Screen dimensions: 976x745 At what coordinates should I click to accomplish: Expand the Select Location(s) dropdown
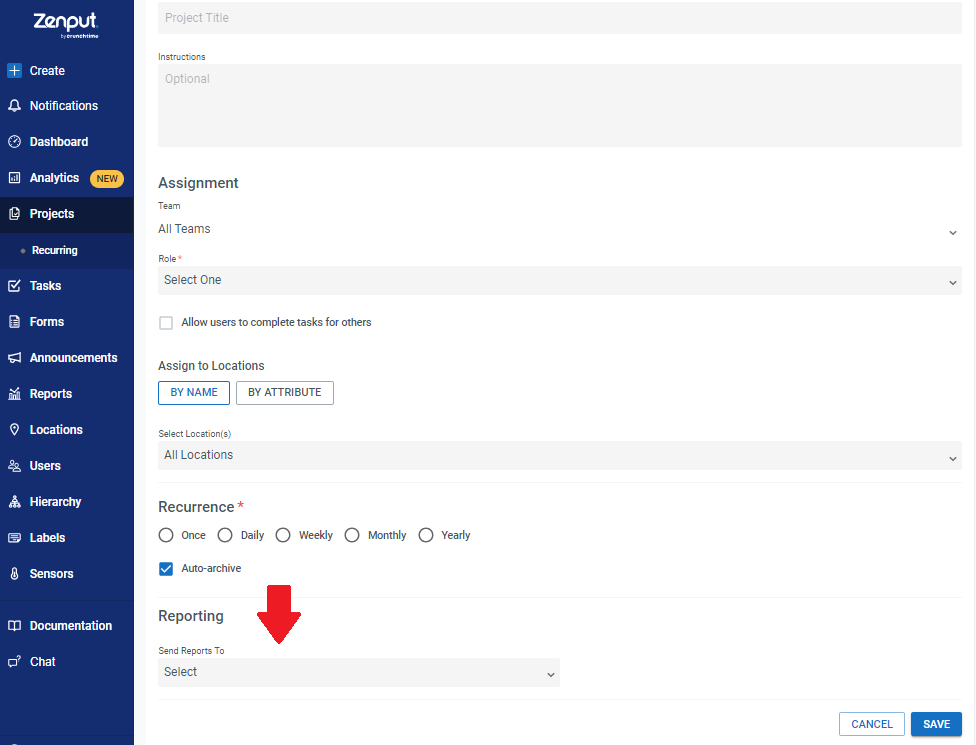tap(560, 456)
